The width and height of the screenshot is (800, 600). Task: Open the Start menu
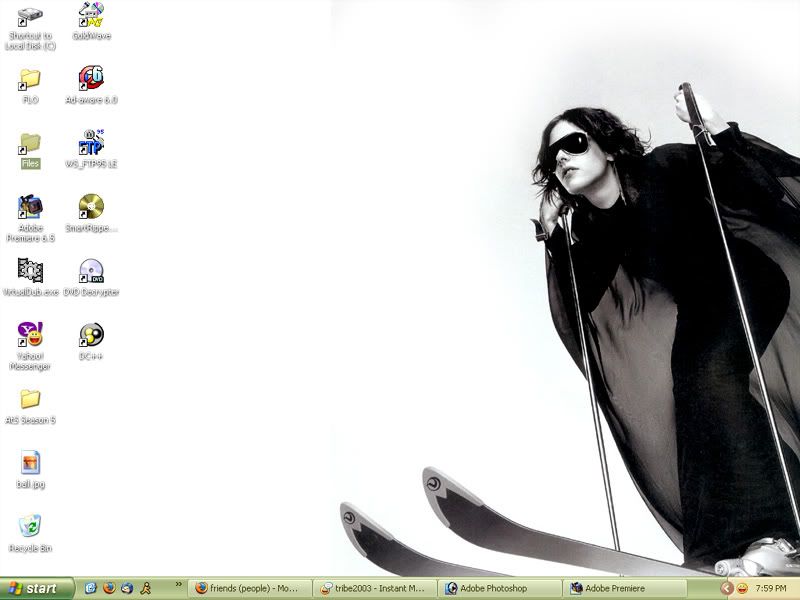(37, 588)
